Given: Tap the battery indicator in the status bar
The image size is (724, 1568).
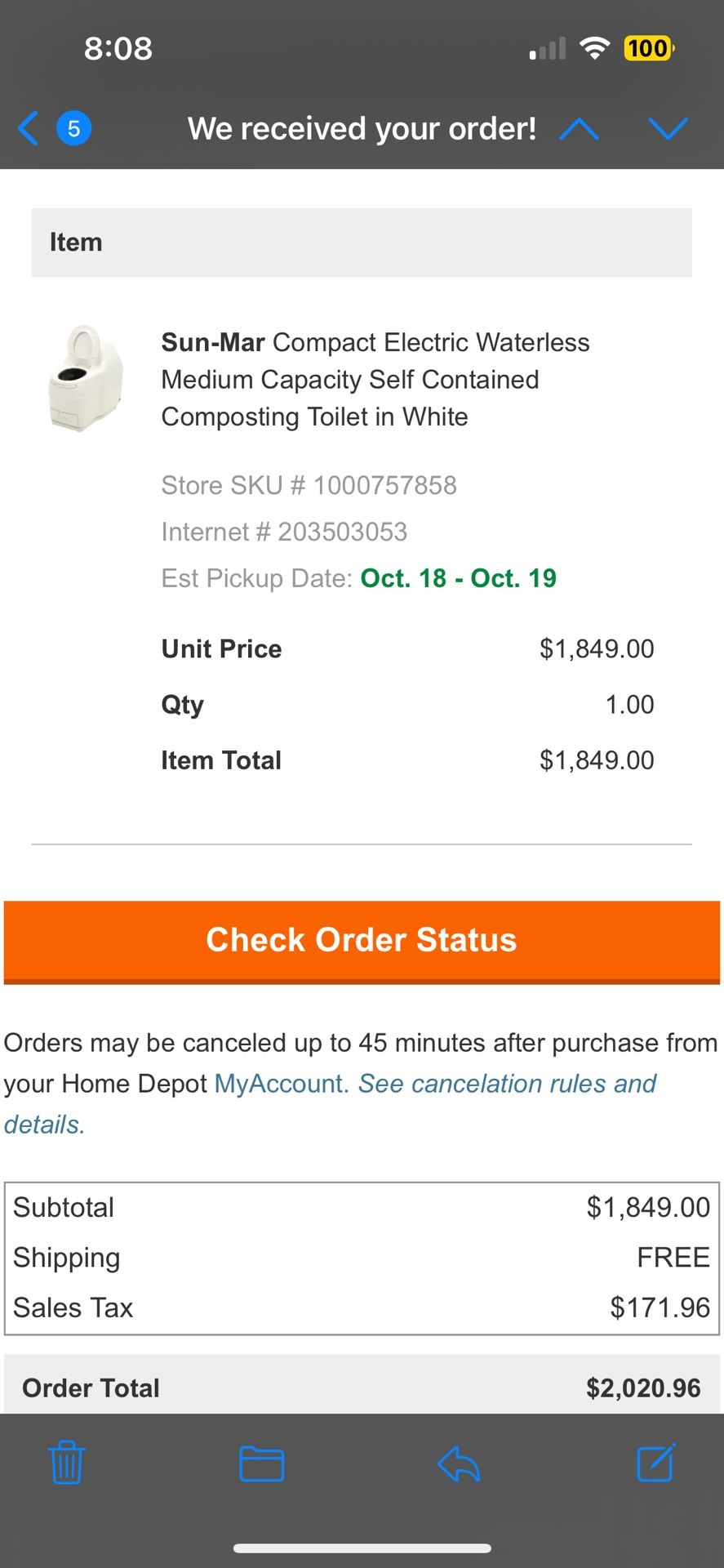Looking at the screenshot, I should pos(648,48).
